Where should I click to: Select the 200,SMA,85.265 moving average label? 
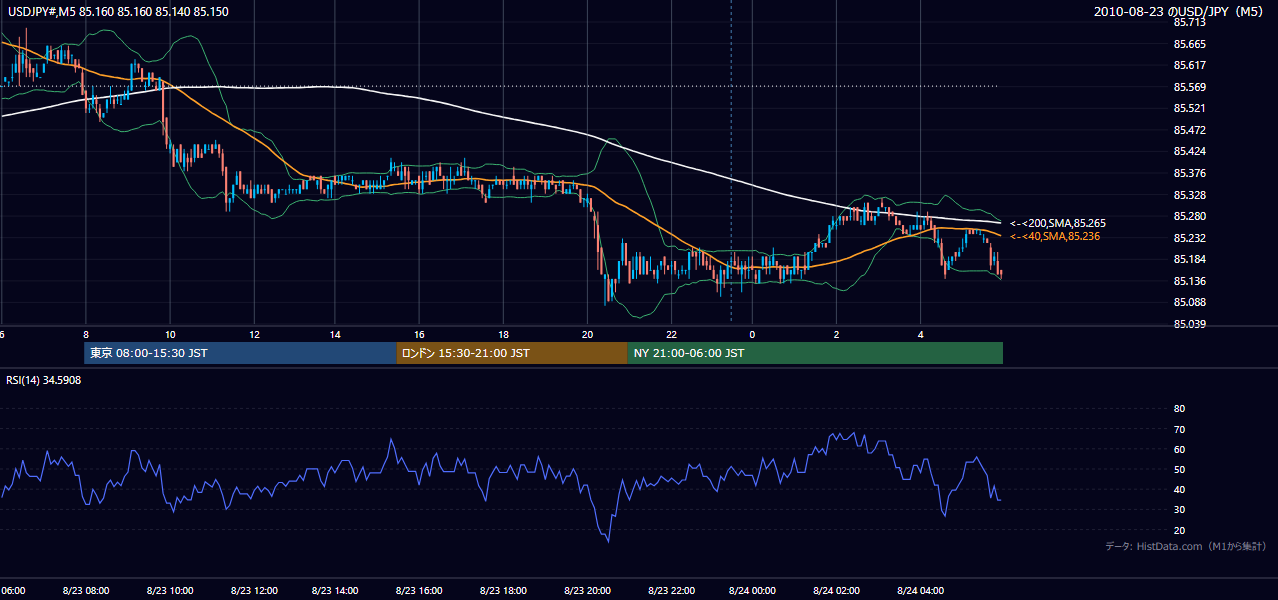[1057, 223]
